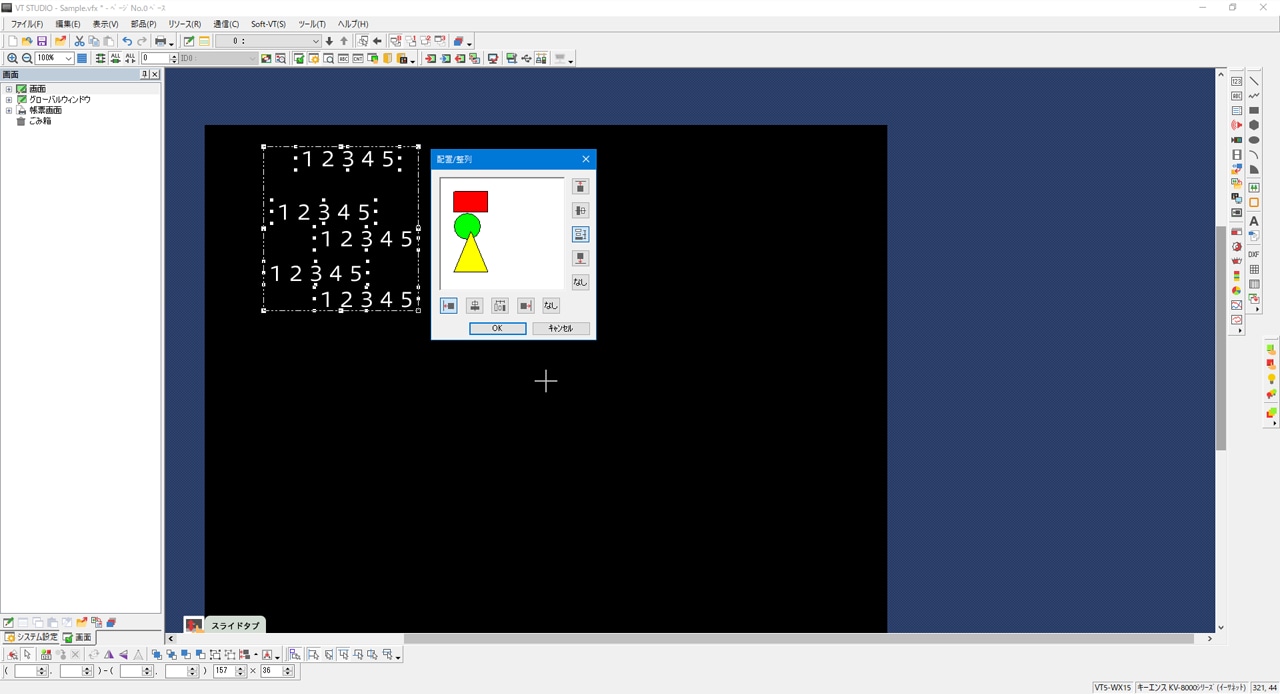Expand the 帳票画面 tree node
The width and height of the screenshot is (1280, 694).
(x=9, y=111)
